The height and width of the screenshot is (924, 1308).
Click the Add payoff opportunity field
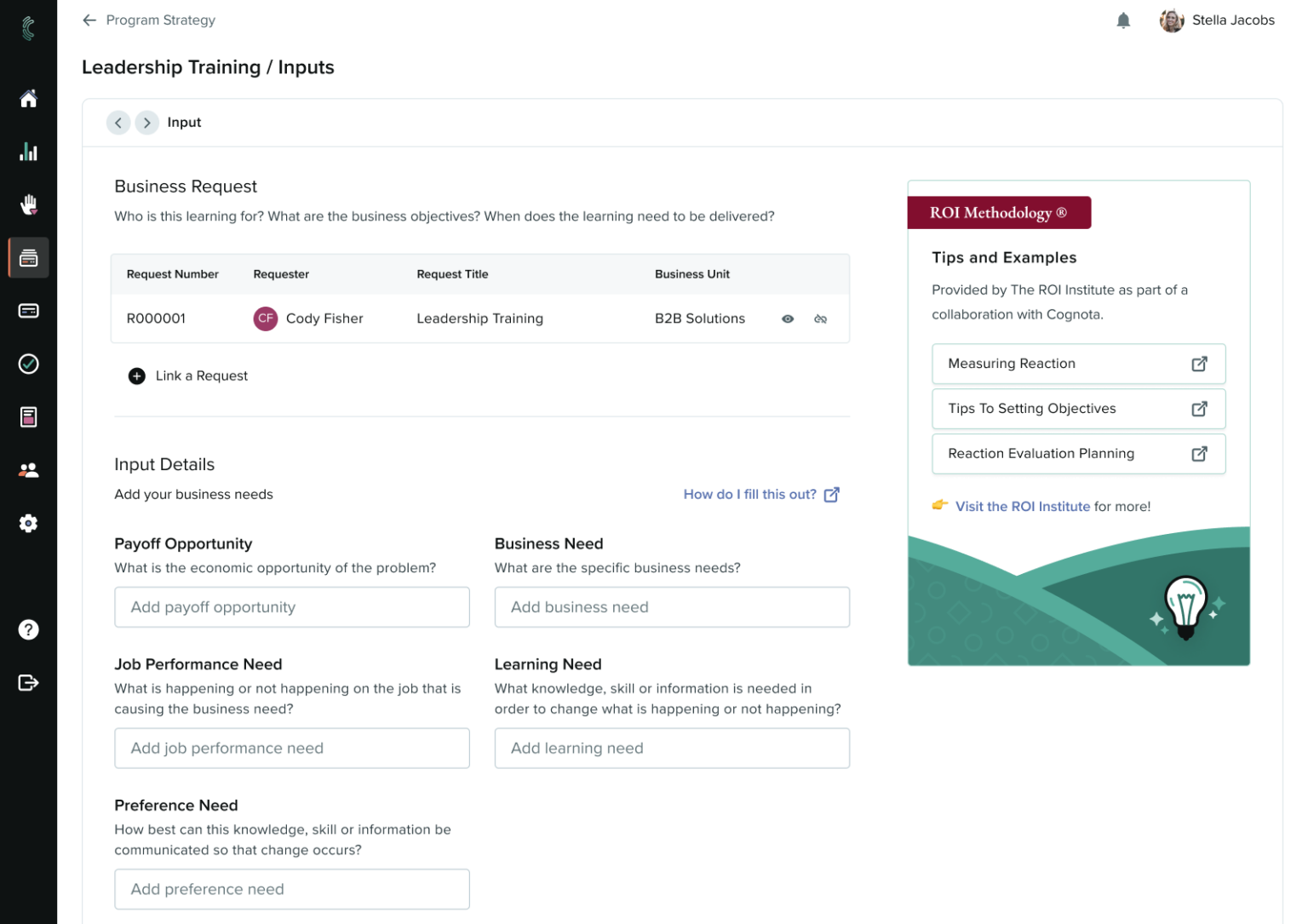292,607
